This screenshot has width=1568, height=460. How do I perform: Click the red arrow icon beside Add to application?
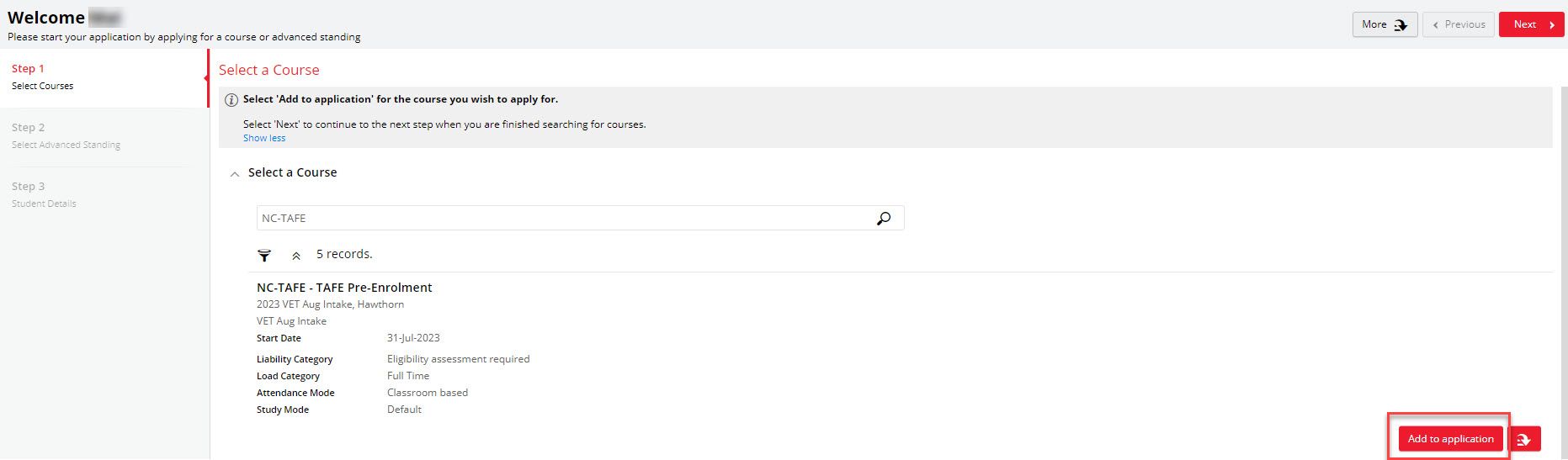1524,439
